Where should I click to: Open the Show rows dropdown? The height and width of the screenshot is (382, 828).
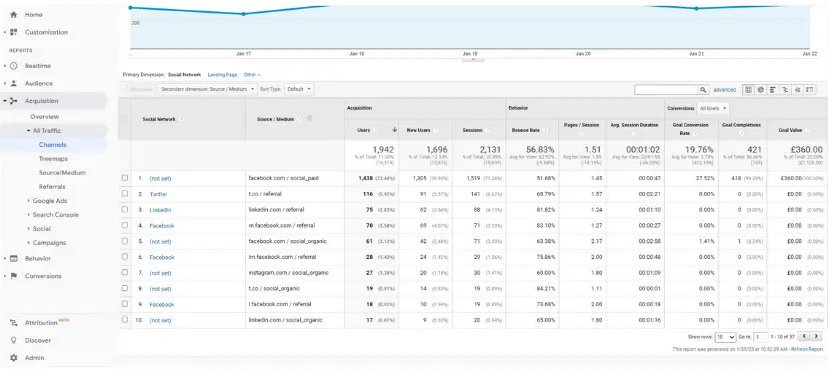(726, 337)
